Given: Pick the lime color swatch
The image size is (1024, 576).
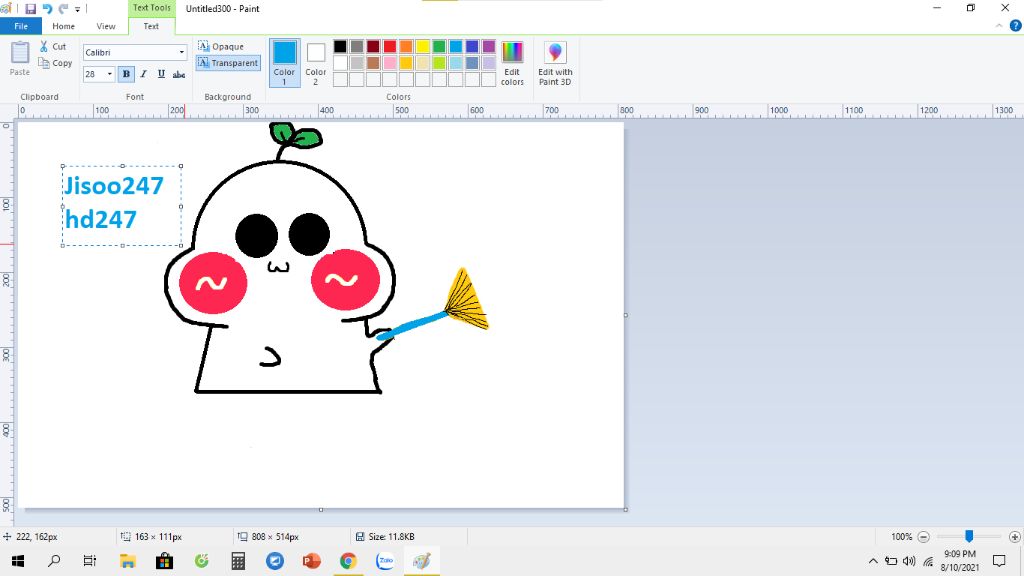Looking at the screenshot, I should click(439, 63).
